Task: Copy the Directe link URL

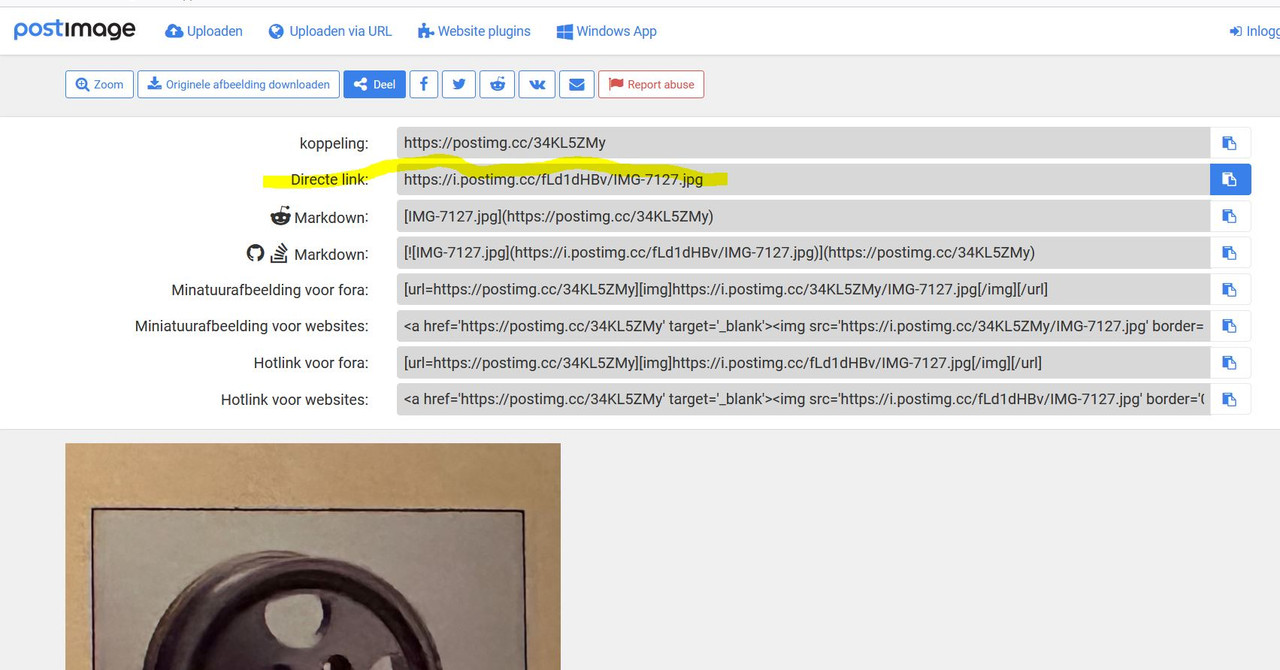Action: pyautogui.click(x=1230, y=179)
